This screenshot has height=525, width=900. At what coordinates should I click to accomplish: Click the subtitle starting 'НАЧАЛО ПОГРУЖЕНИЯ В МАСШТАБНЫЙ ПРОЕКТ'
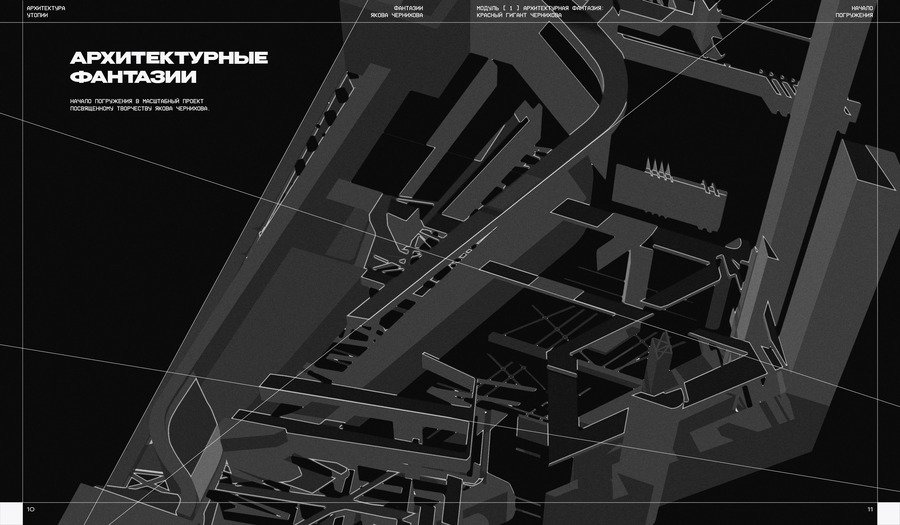click(139, 104)
